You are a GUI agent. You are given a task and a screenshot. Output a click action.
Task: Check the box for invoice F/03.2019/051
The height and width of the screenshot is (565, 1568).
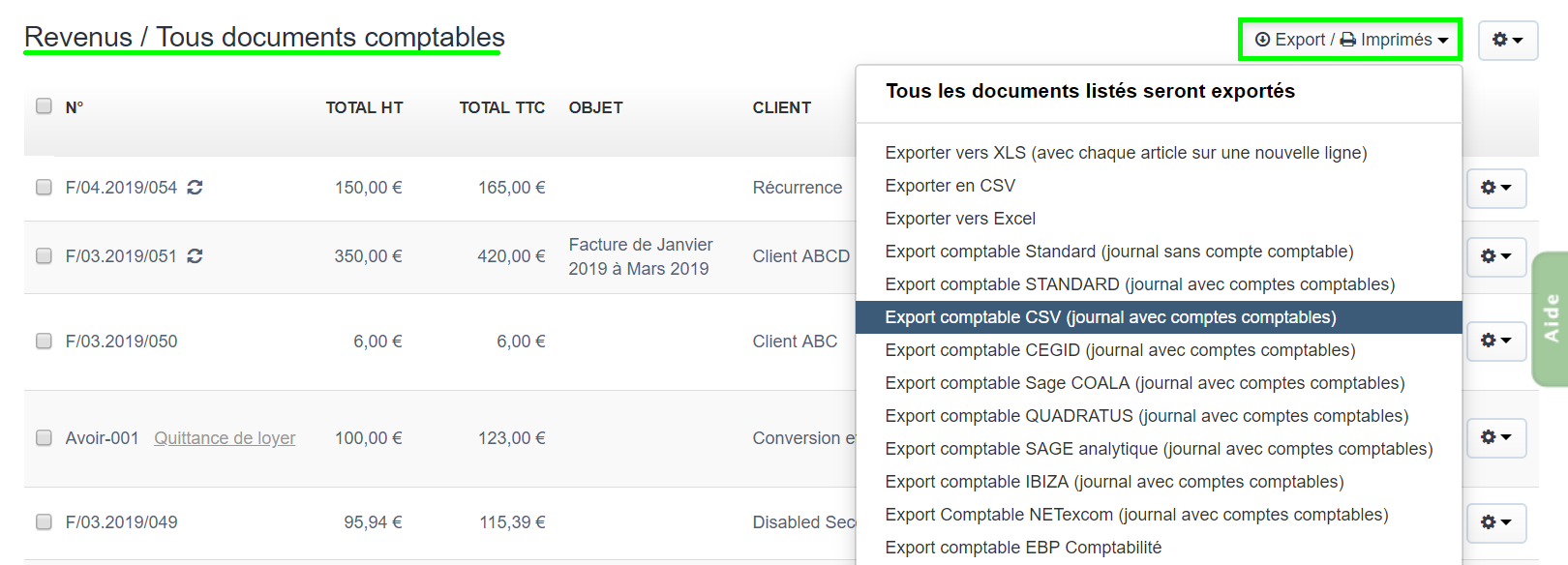pos(44,255)
